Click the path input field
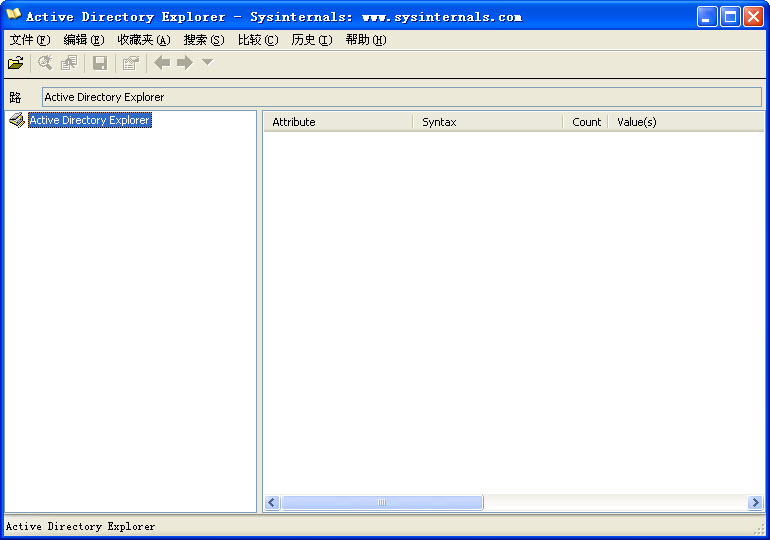 401,97
